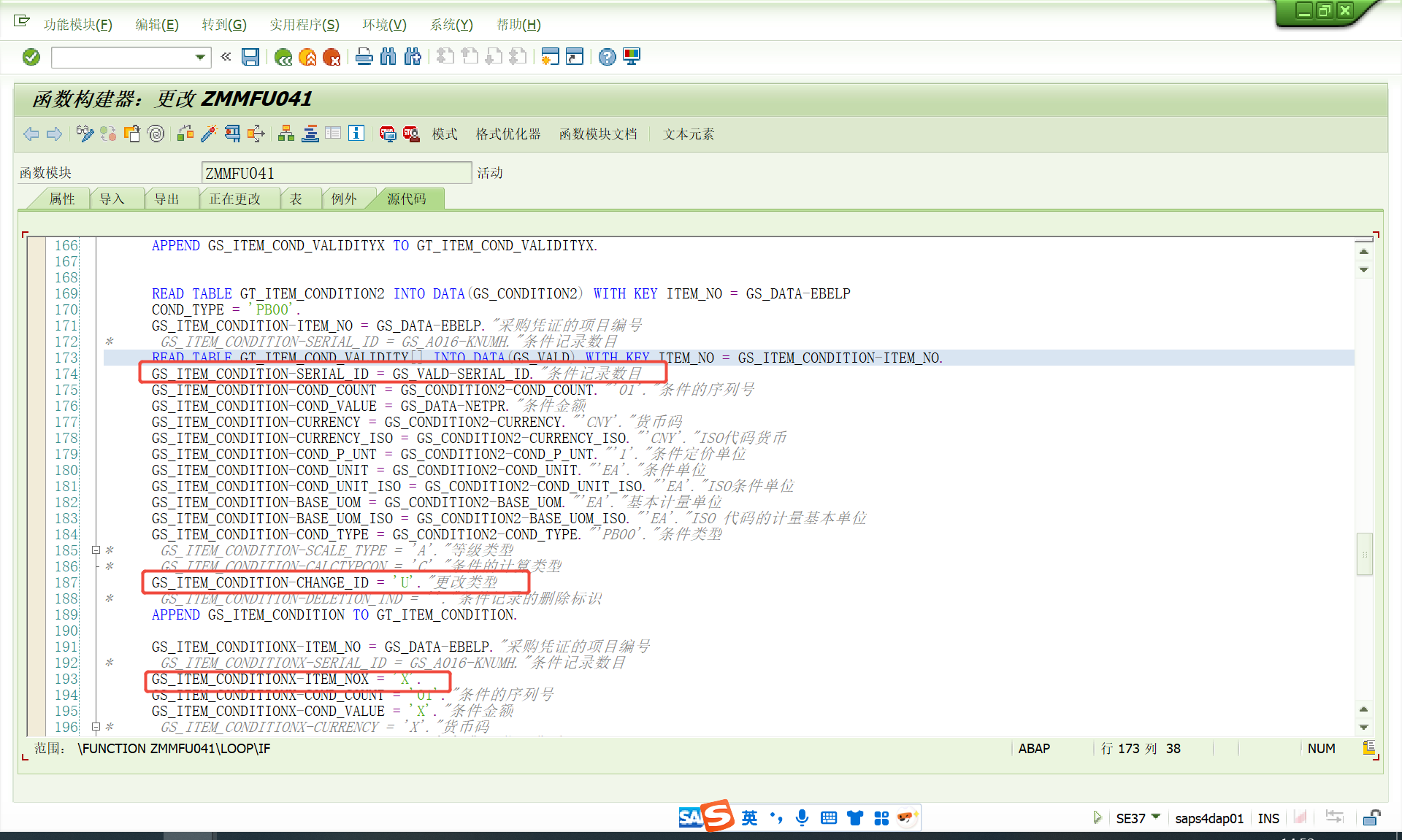Open the command field dropdown arrow
The image size is (1402, 840).
(x=200, y=57)
